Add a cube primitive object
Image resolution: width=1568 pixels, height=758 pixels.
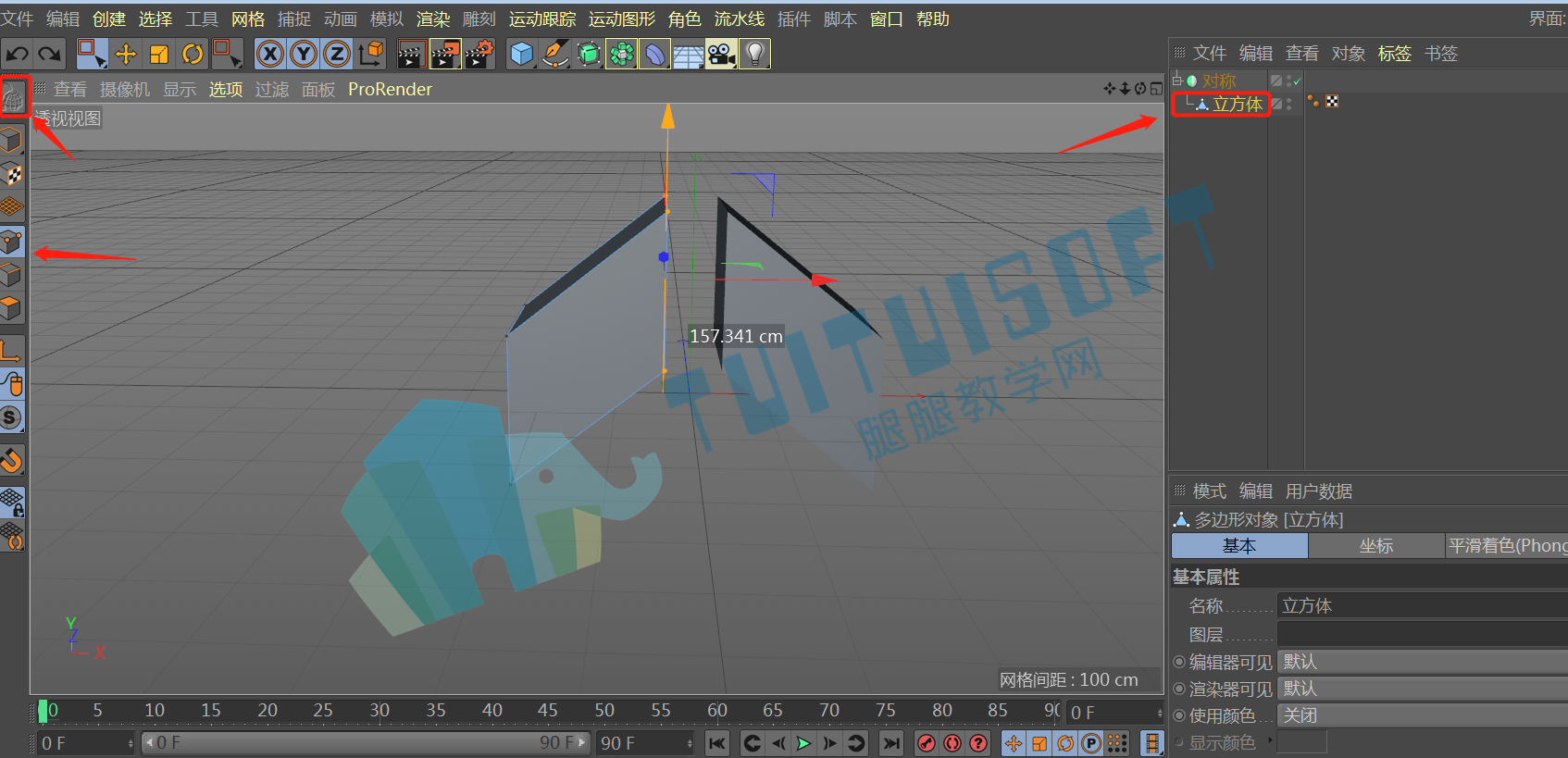(x=522, y=54)
